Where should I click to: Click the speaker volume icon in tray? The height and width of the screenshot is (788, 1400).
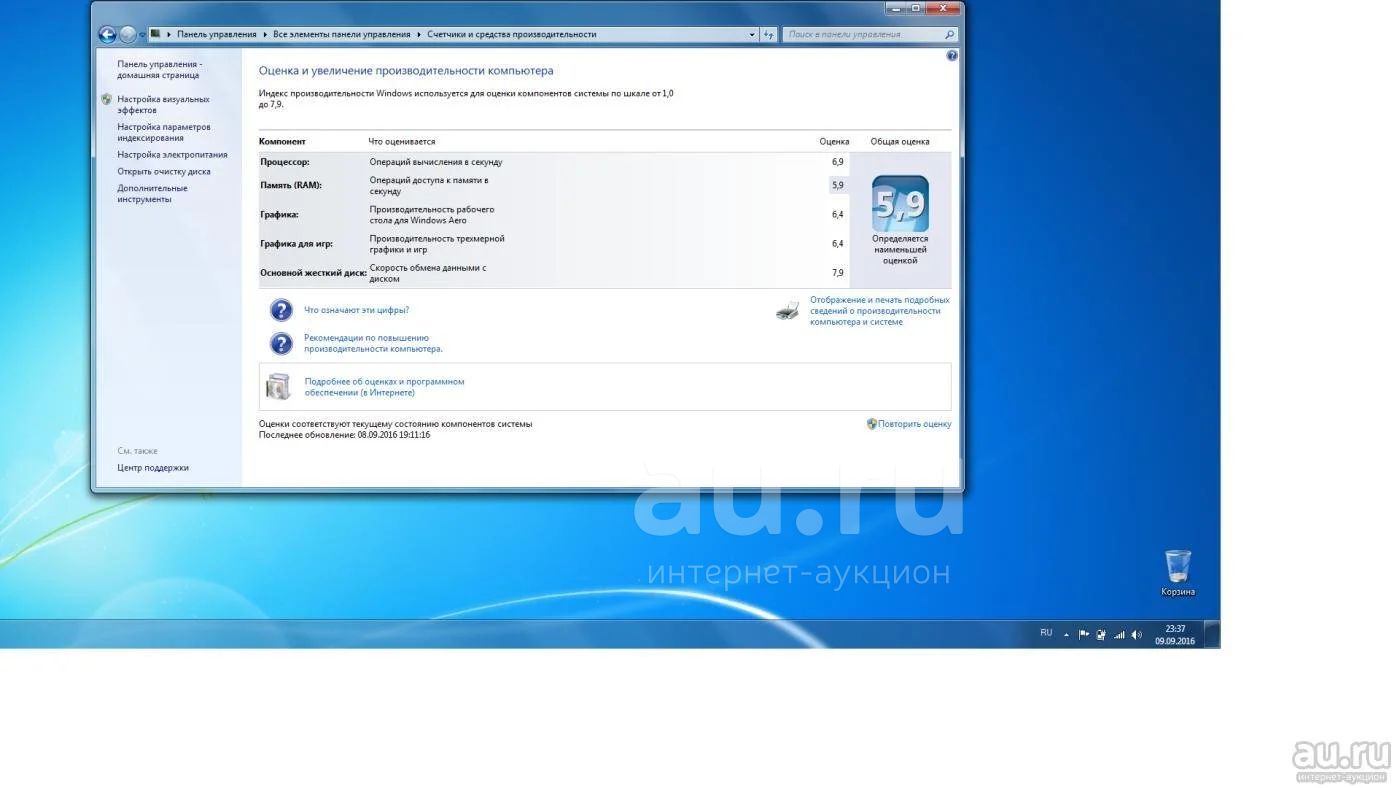(1136, 635)
